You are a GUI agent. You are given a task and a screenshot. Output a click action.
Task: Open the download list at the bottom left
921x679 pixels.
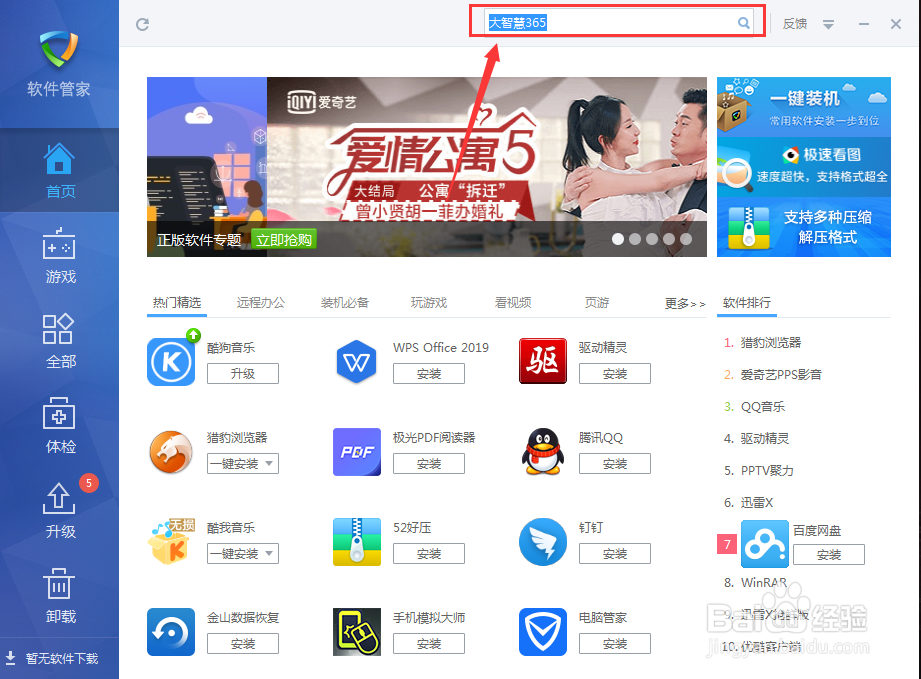click(52, 658)
